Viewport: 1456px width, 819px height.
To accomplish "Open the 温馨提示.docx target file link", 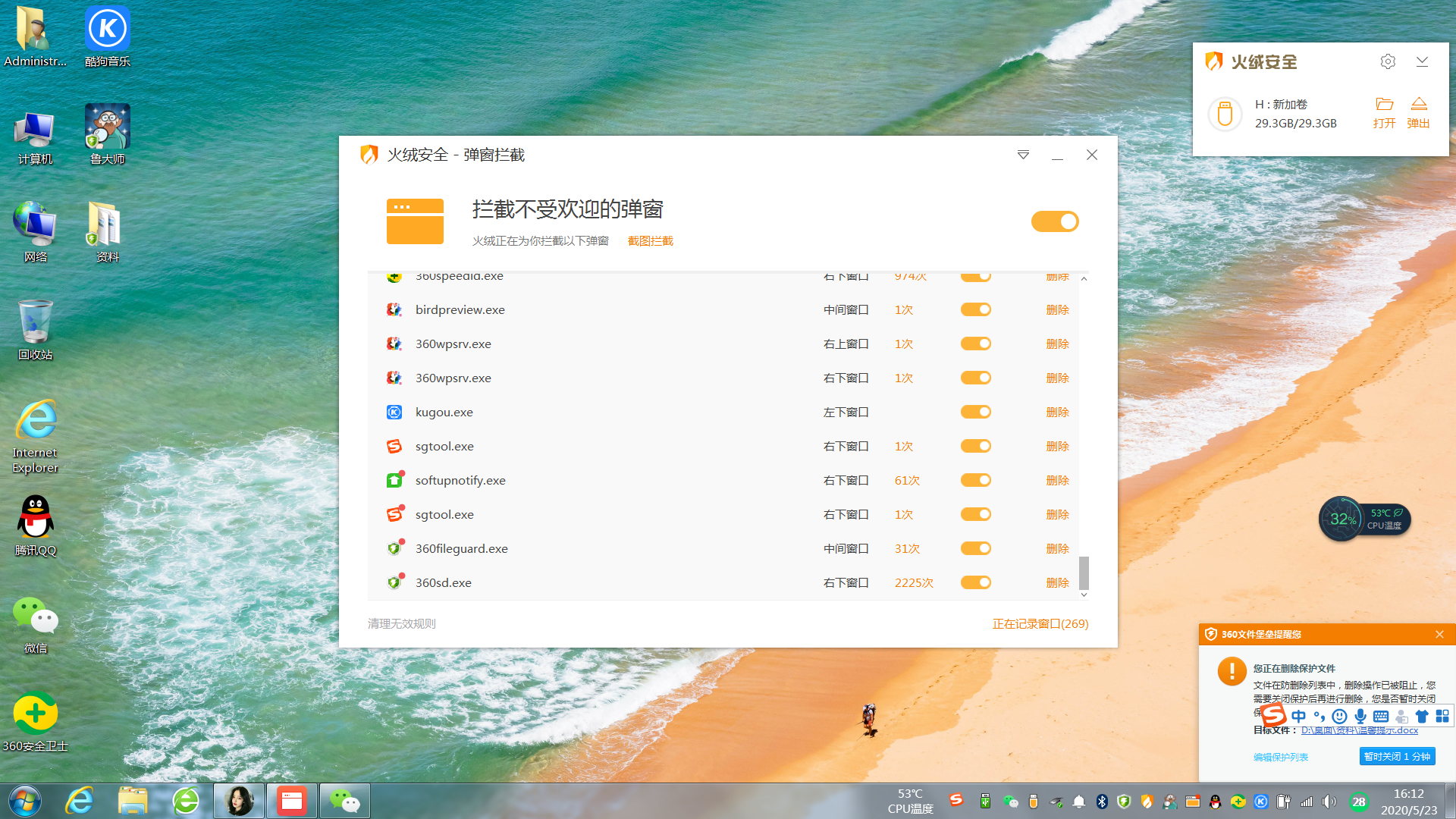I will [1360, 730].
